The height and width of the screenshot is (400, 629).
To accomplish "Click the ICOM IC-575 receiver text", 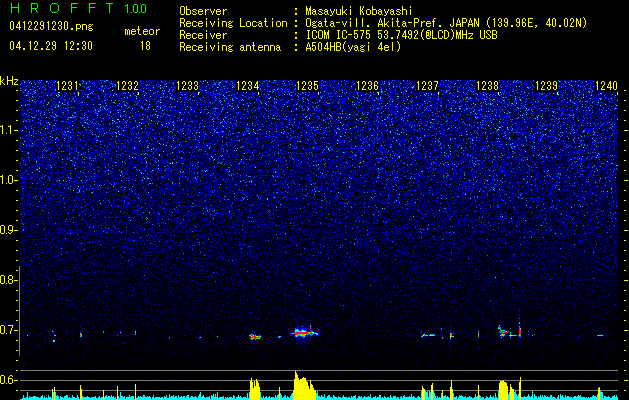I will pyautogui.click(x=401, y=35).
